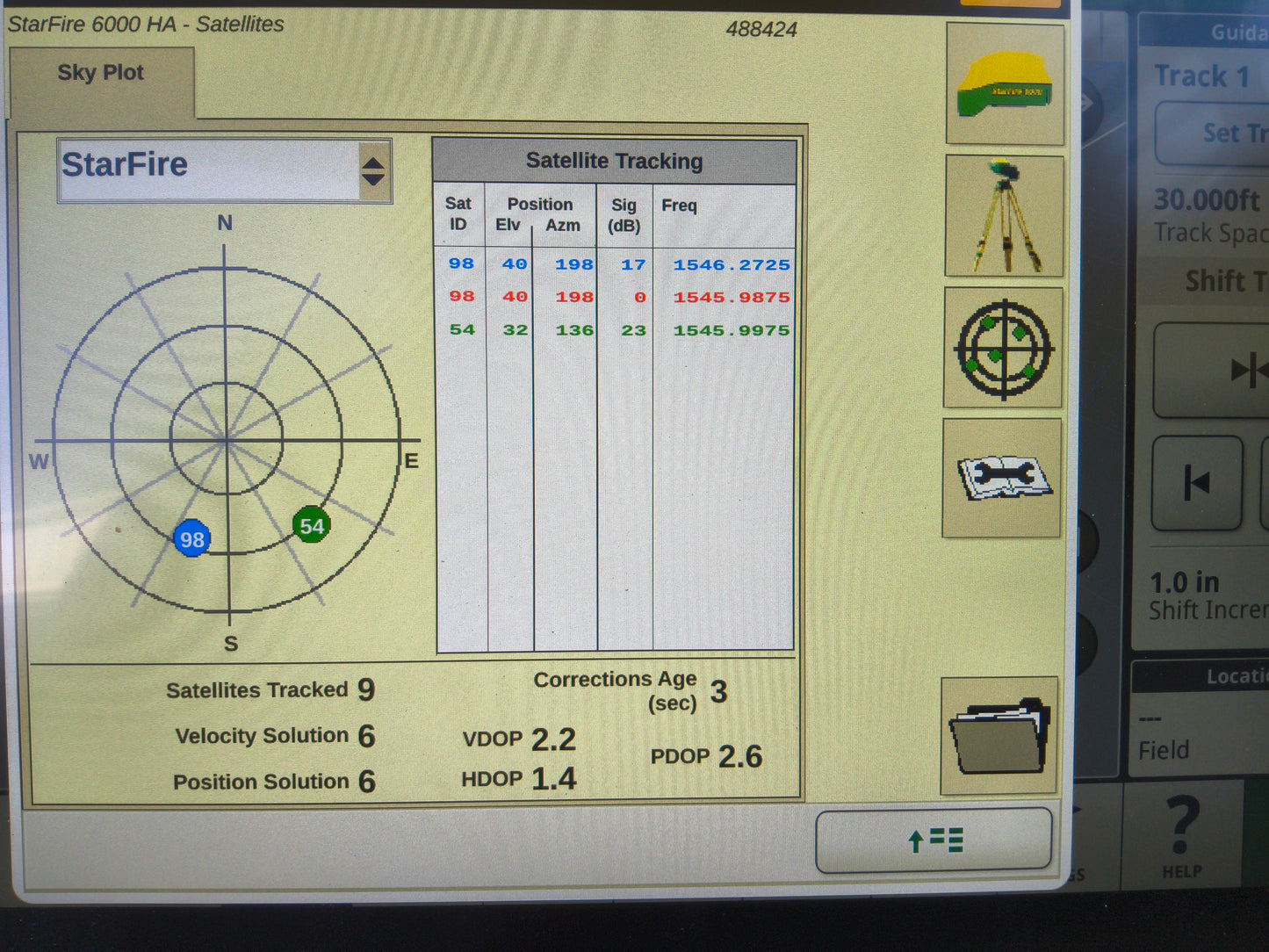The image size is (1269, 952).
Task: Click the PDOP 2.6 reading
Action: 706,756
